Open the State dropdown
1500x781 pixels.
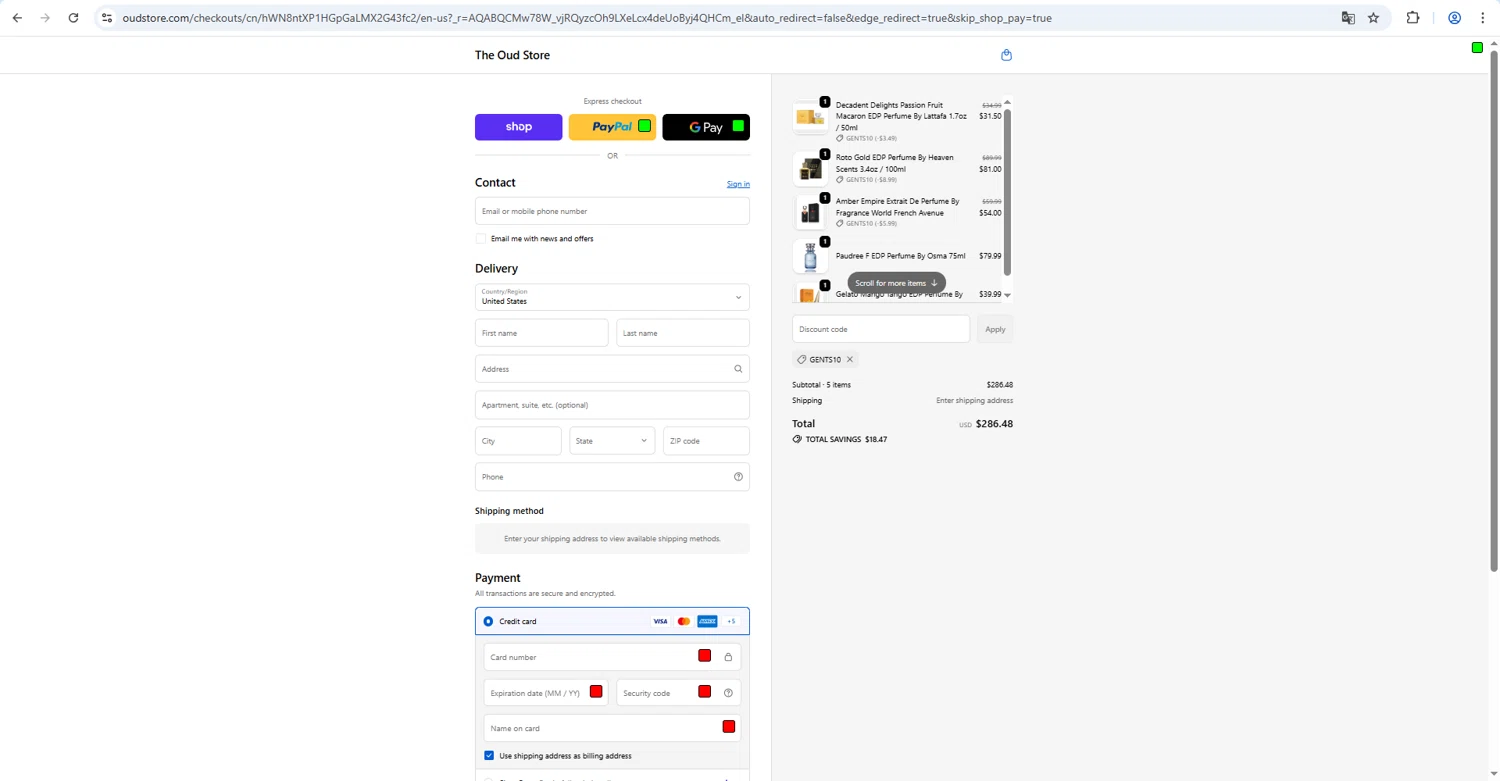(x=612, y=441)
